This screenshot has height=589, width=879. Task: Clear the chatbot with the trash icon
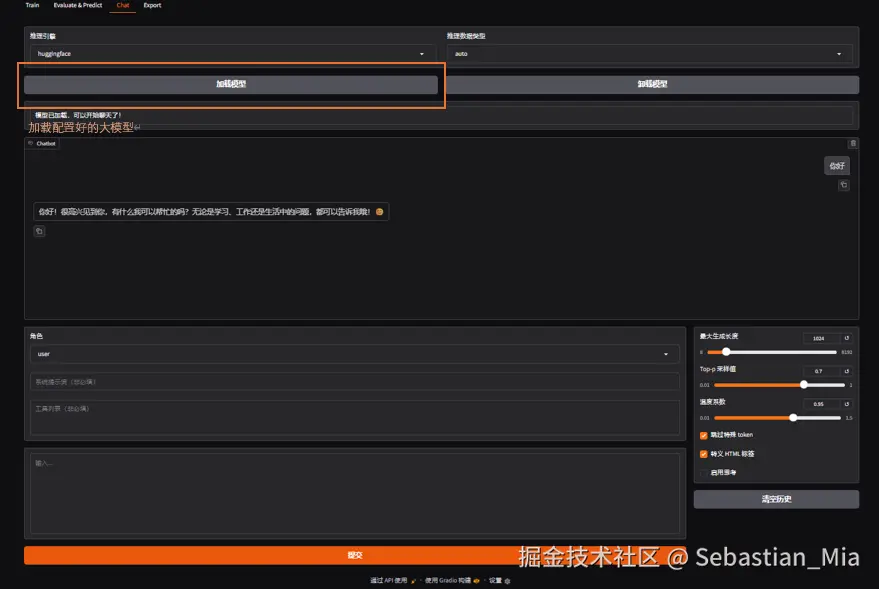[853, 143]
